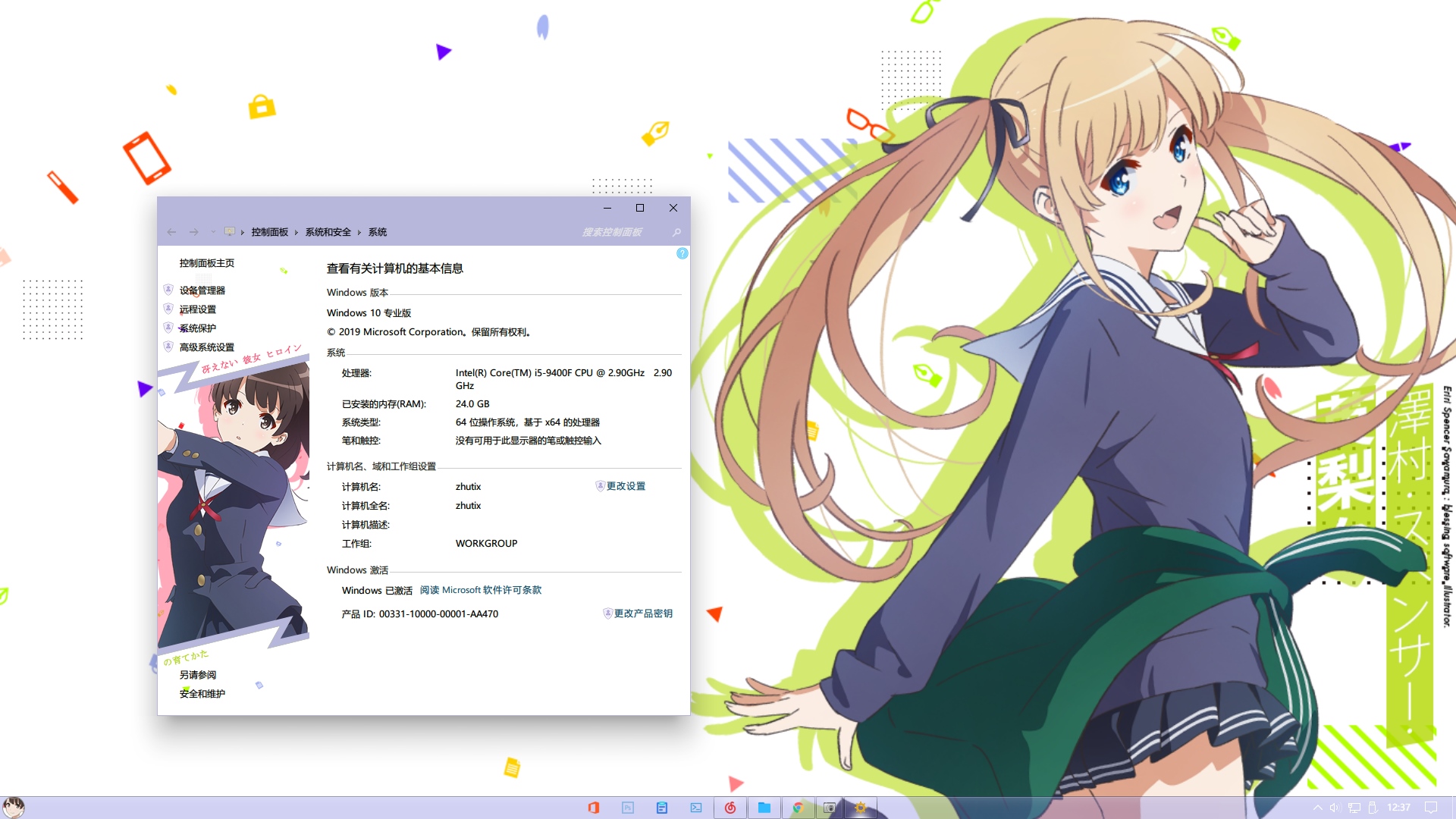Click the back navigation arrow

[171, 232]
